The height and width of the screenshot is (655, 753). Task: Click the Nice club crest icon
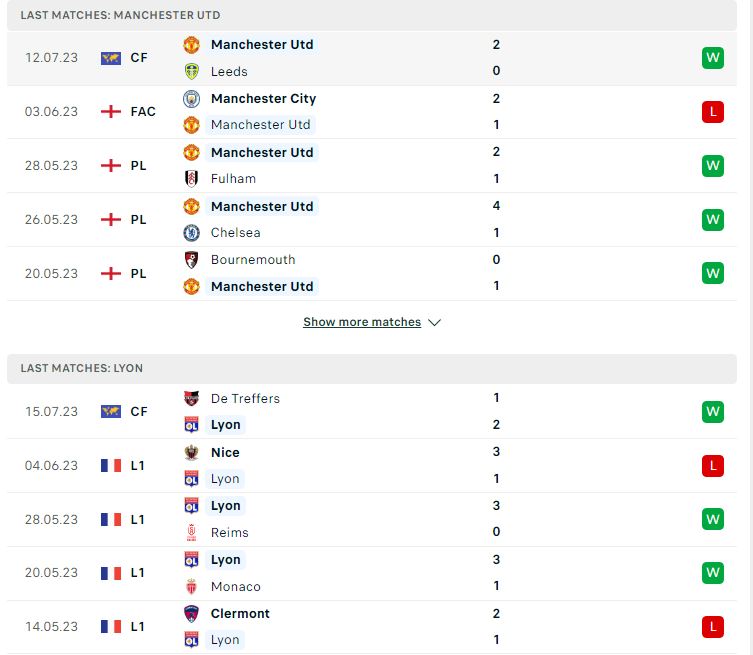click(x=191, y=452)
